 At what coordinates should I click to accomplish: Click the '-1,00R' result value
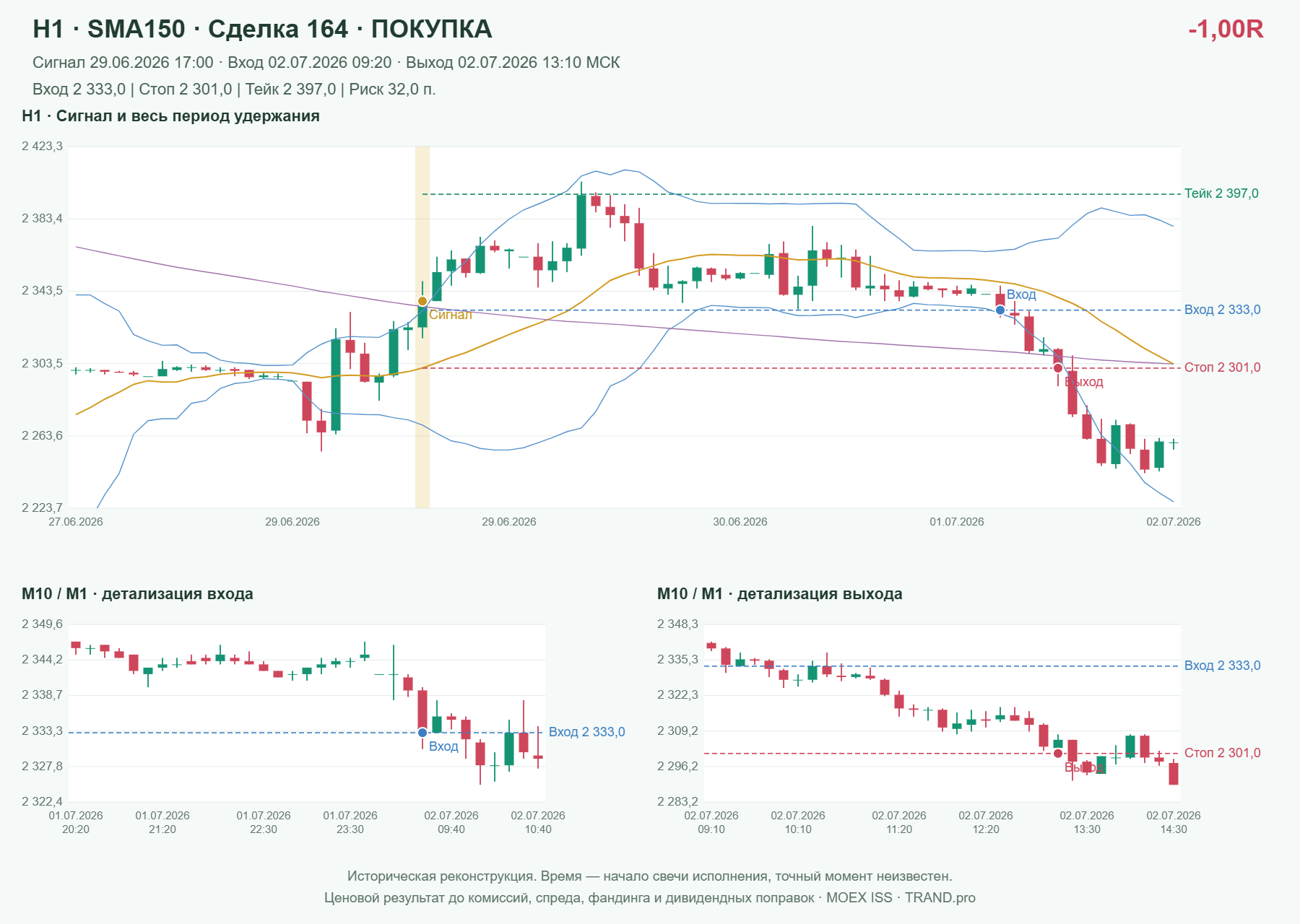coord(1226,29)
